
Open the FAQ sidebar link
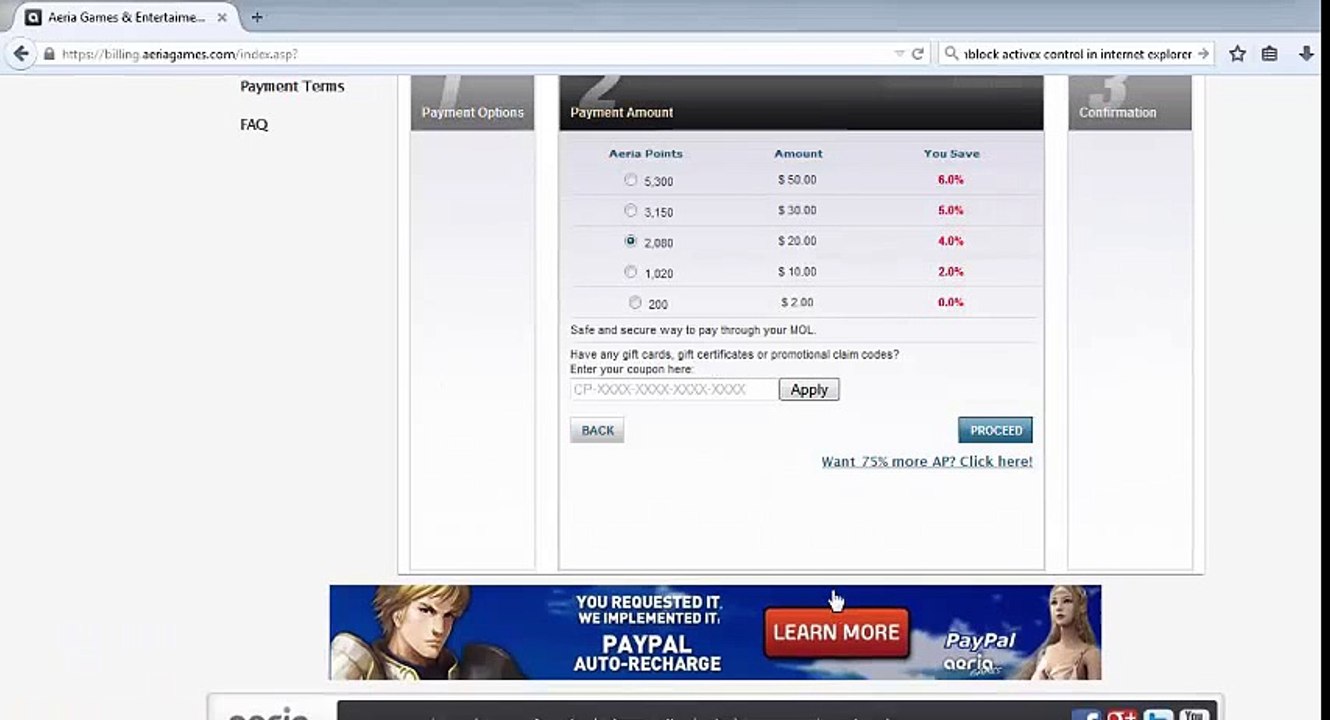(x=254, y=124)
